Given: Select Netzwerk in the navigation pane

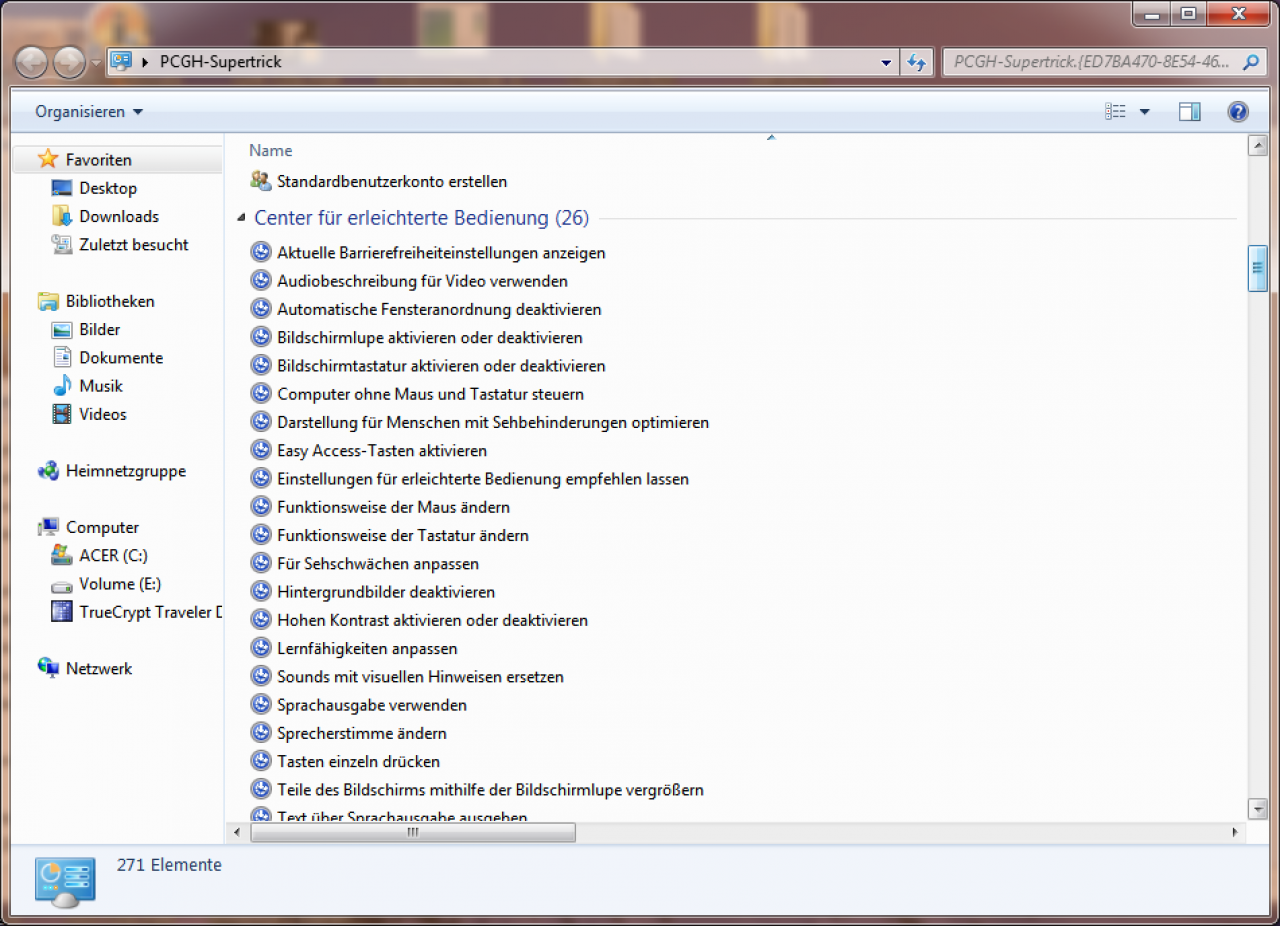Looking at the screenshot, I should click(x=99, y=668).
